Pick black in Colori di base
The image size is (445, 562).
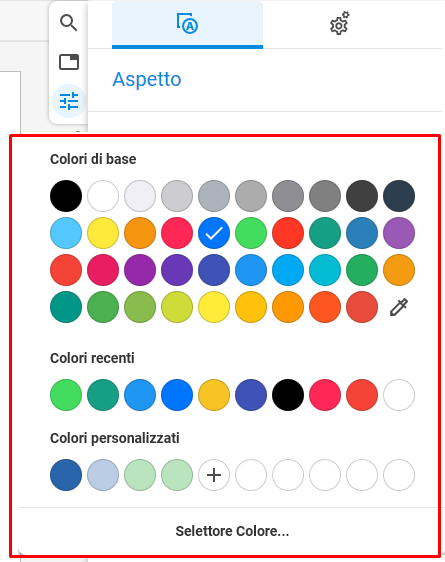point(66,196)
